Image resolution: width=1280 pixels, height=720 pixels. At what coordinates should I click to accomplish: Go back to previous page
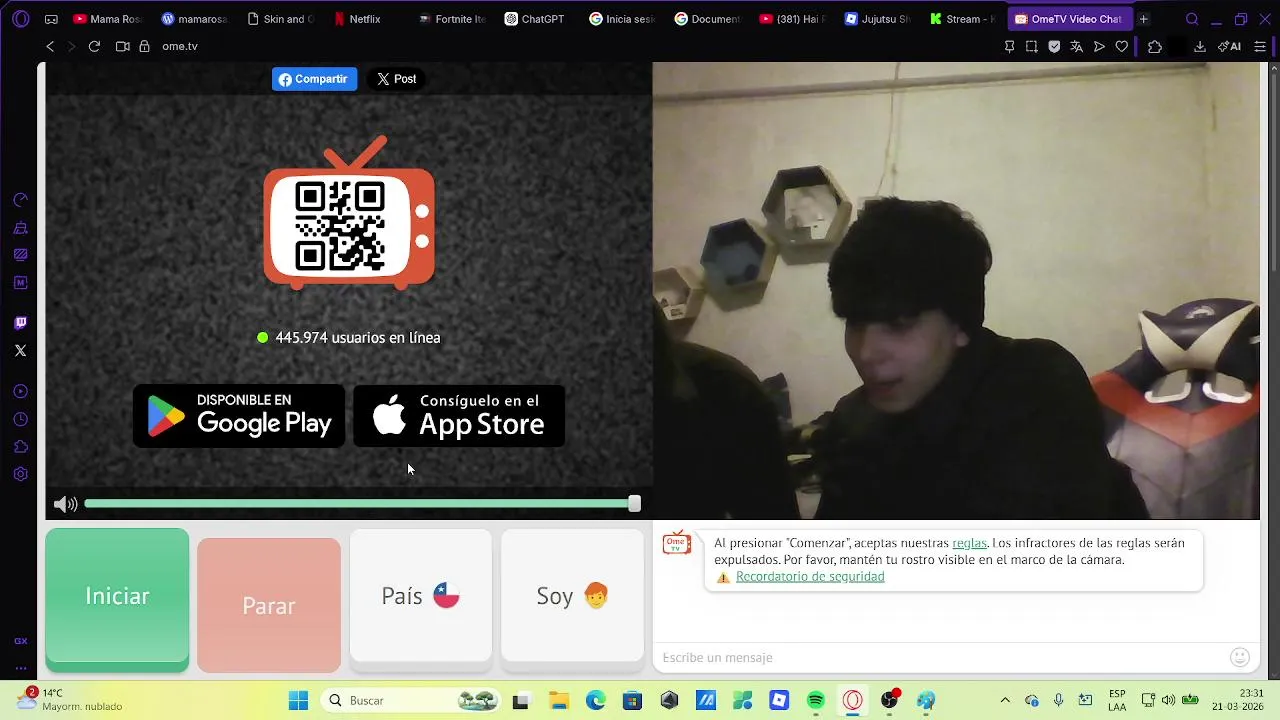(x=50, y=46)
